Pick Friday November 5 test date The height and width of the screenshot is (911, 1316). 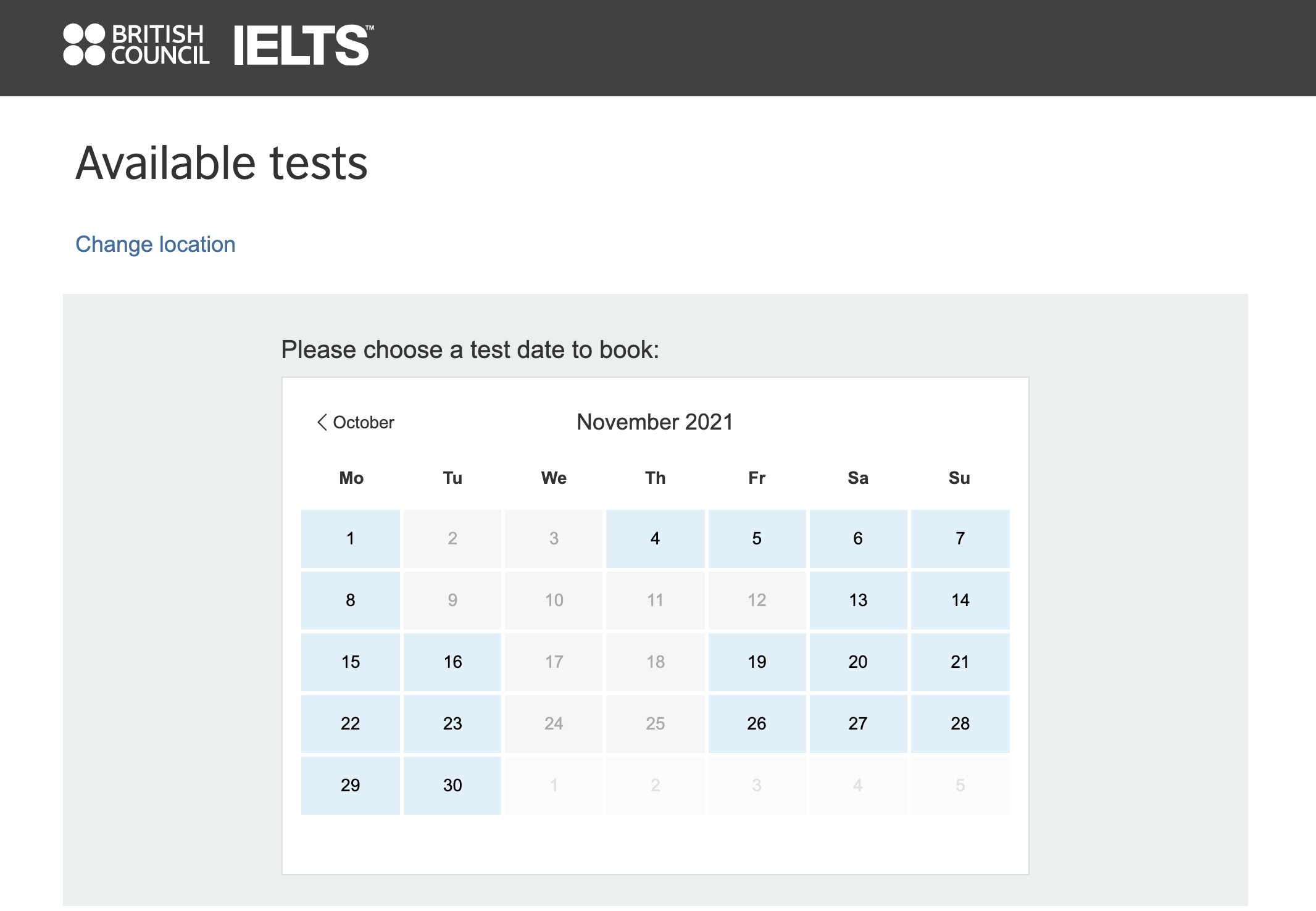pos(757,538)
